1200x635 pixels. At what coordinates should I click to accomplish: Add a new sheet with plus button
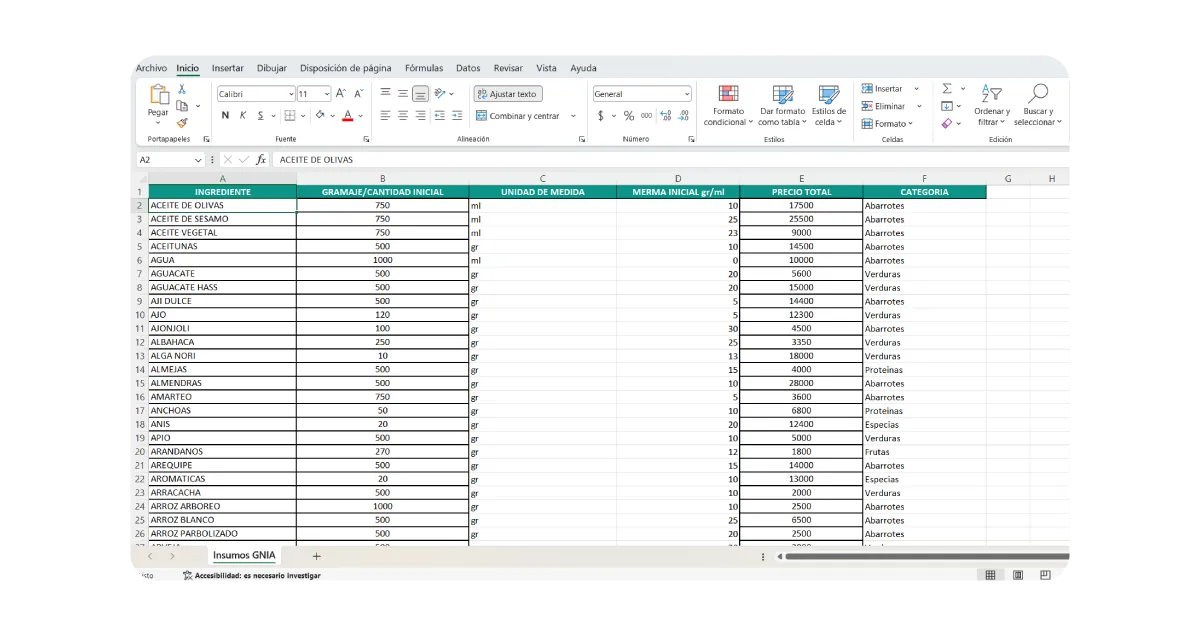pyautogui.click(x=317, y=556)
